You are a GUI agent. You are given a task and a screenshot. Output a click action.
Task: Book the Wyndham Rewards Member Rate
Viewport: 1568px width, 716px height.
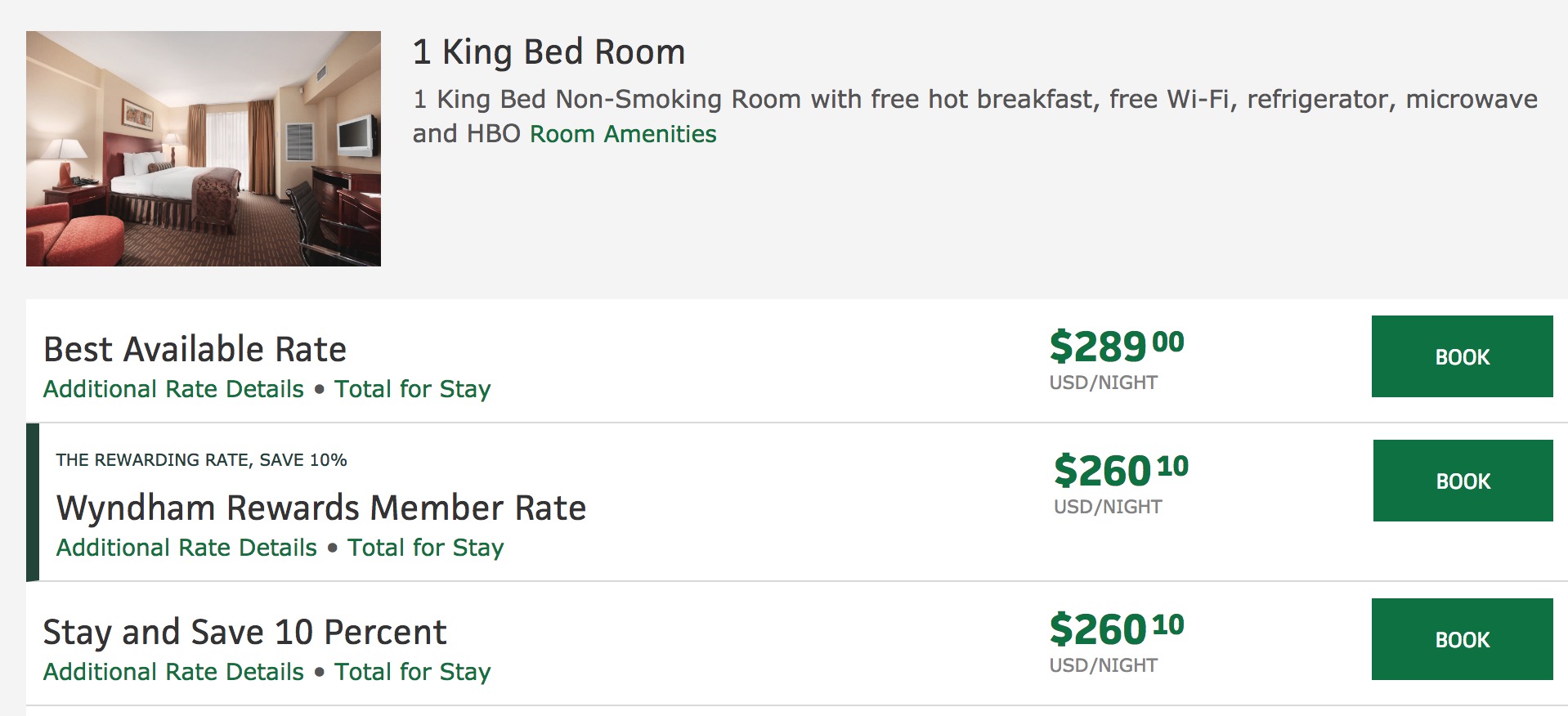point(1463,481)
